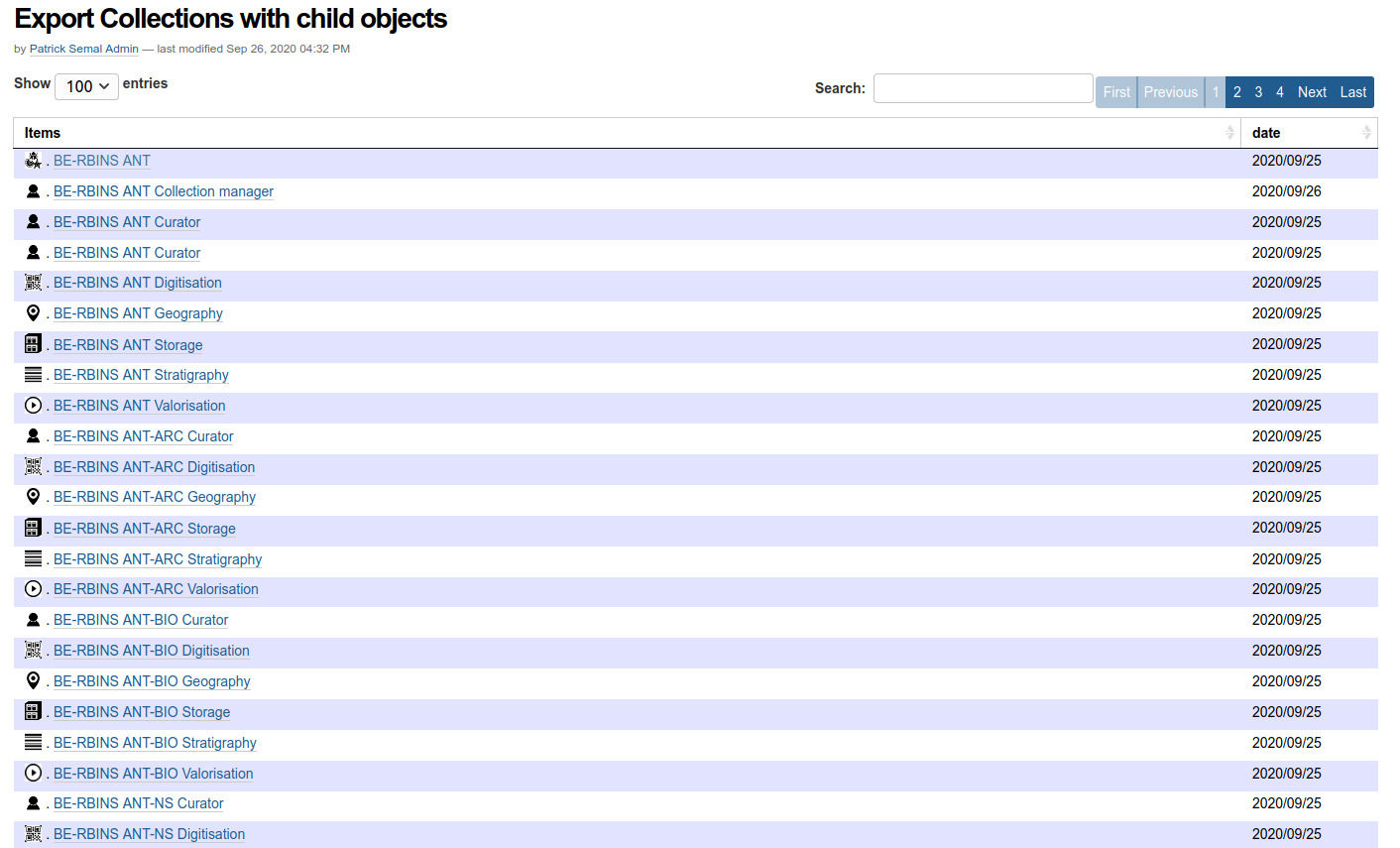The width and height of the screenshot is (1400, 848).
Task: Click person icon next to ANT Collection manager
Action: (x=33, y=191)
